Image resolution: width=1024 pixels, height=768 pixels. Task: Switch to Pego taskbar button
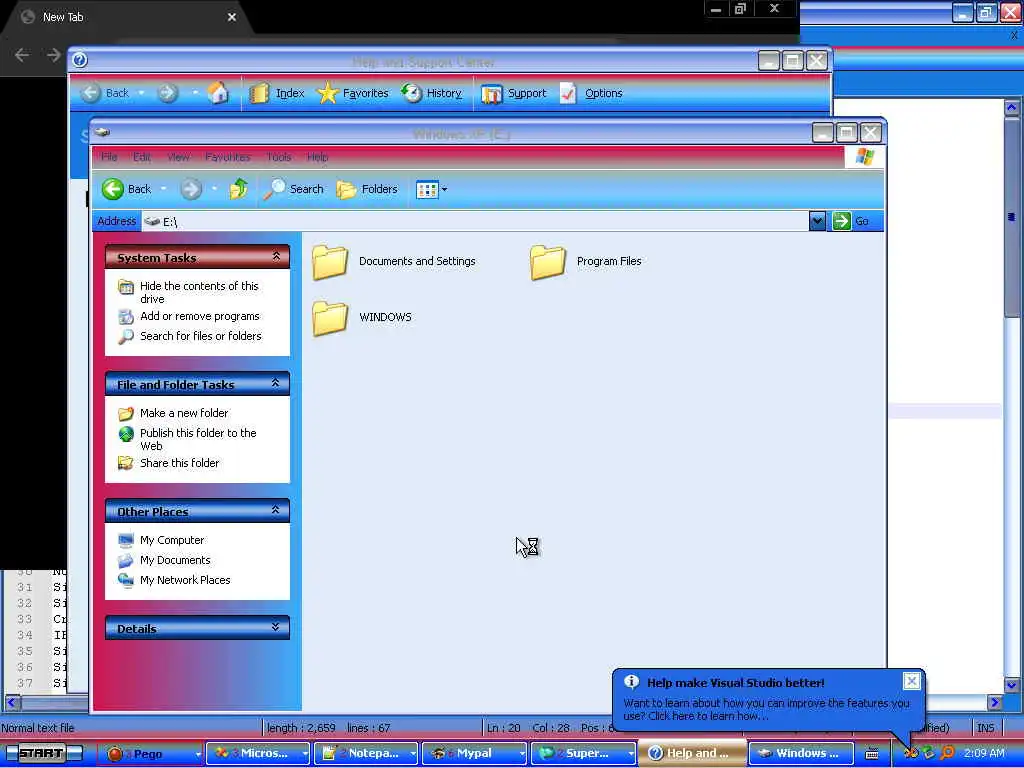coord(150,754)
